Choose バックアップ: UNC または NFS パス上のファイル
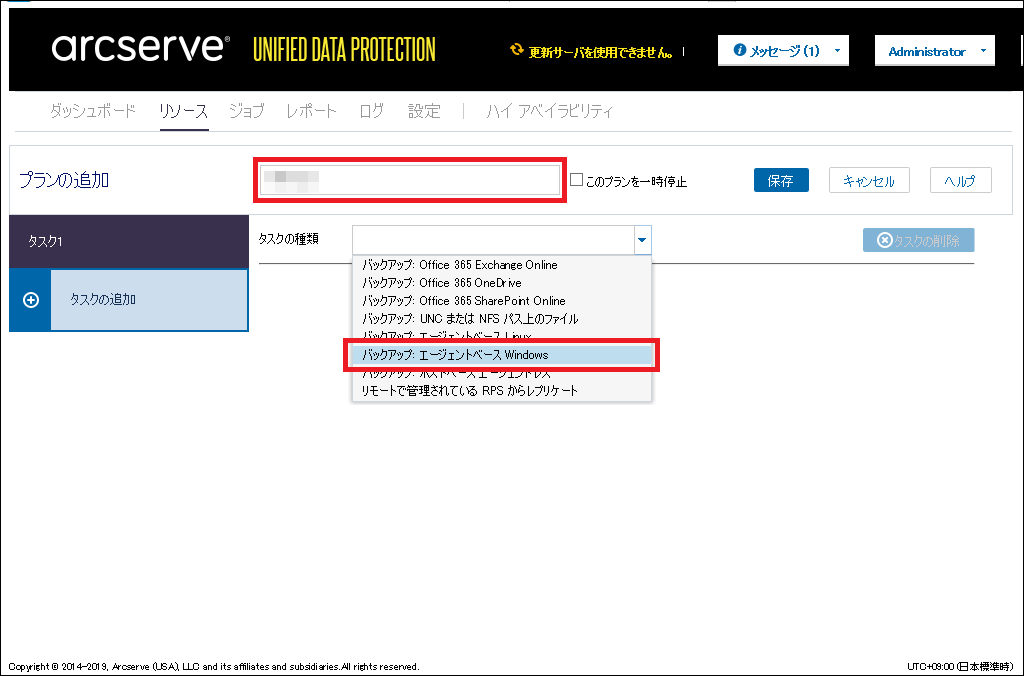This screenshot has width=1024, height=676. point(502,319)
